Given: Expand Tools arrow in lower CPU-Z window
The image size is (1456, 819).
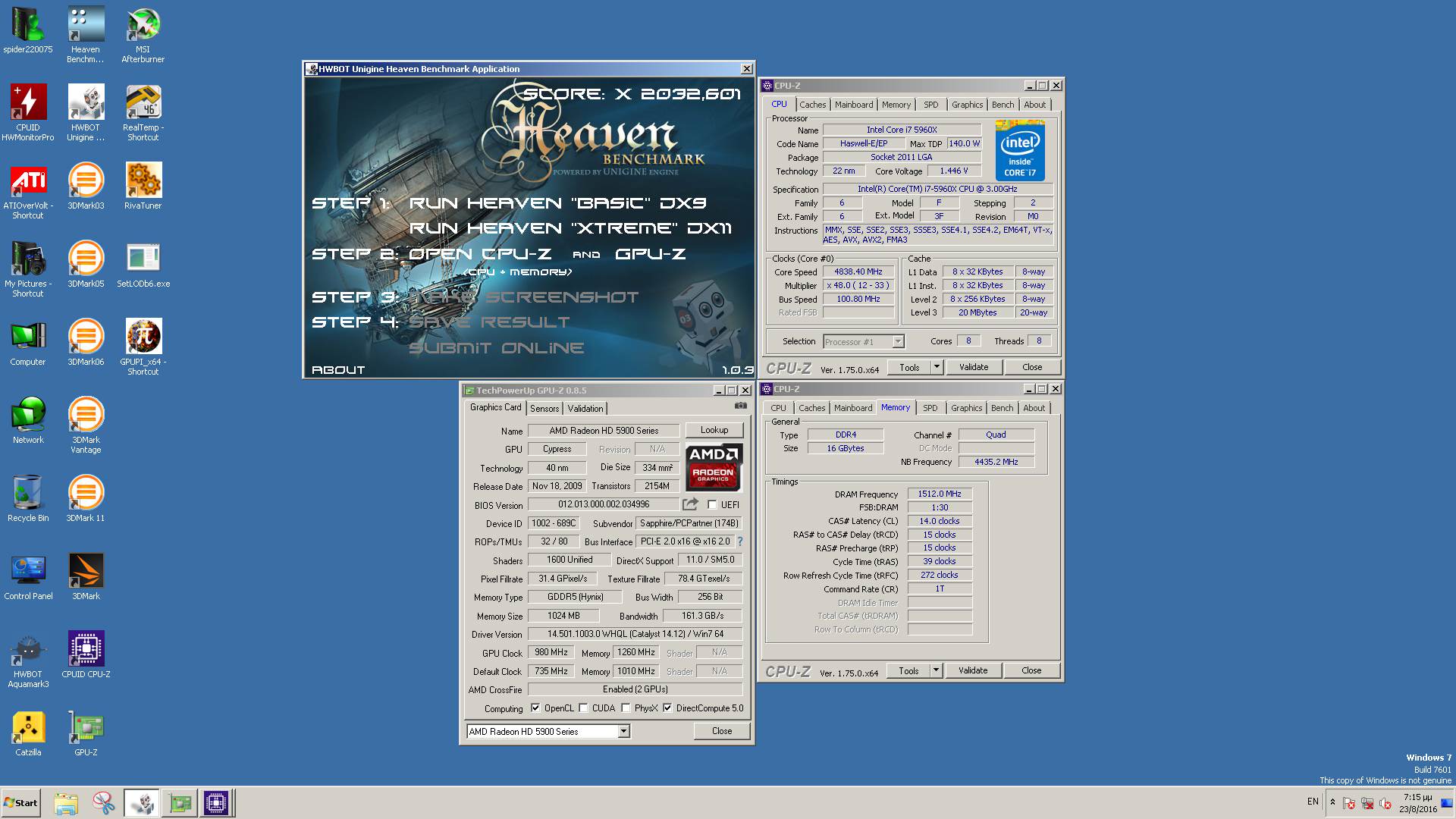Looking at the screenshot, I should tap(936, 670).
